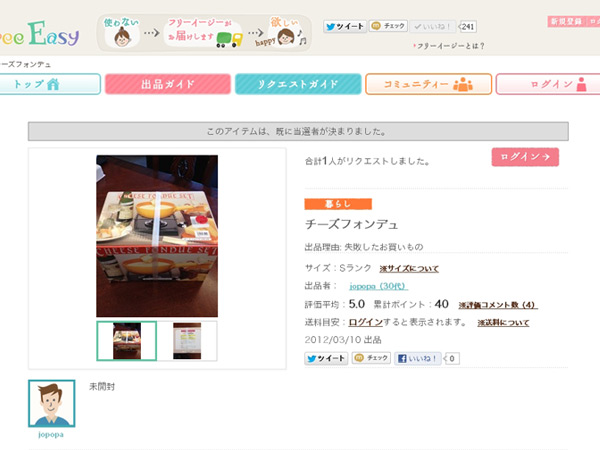The width and height of the screenshot is (600, 450).
Task: Click the pink ログイン→ button
Action: [525, 157]
